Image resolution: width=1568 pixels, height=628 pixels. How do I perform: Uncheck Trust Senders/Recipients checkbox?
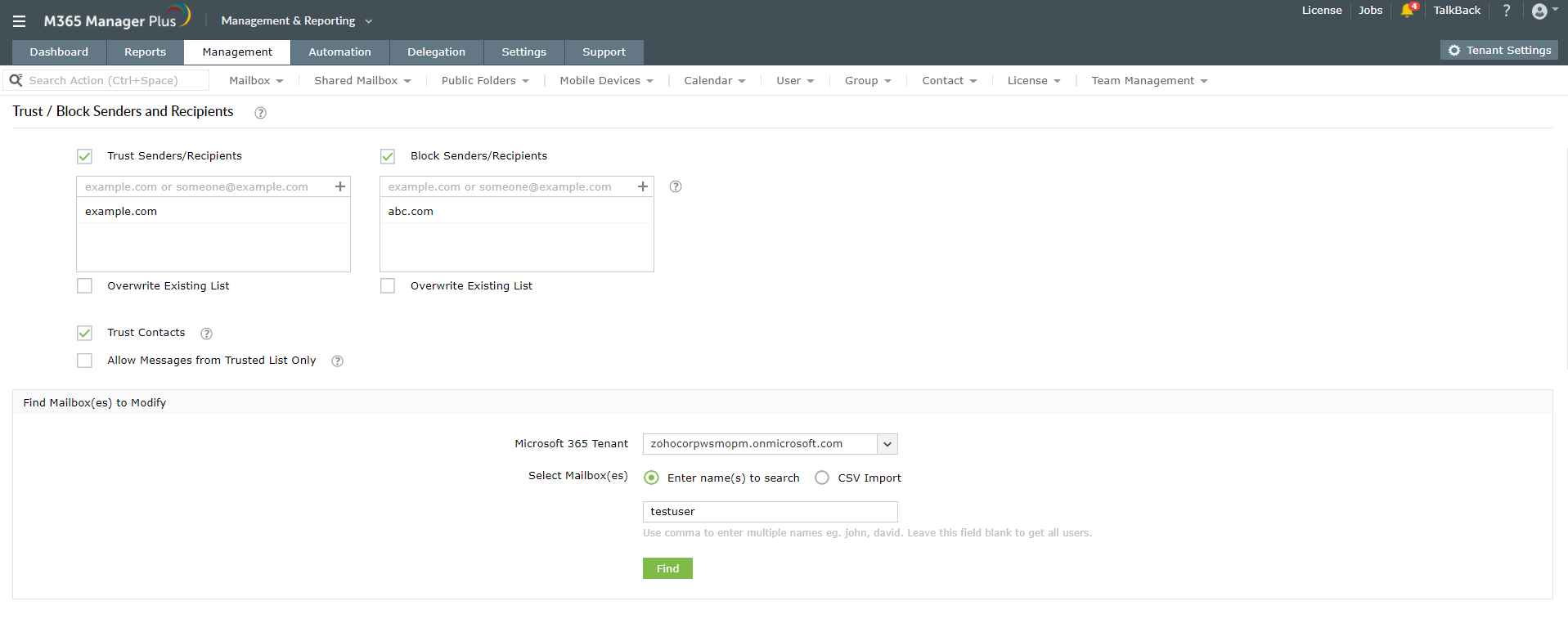[84, 156]
